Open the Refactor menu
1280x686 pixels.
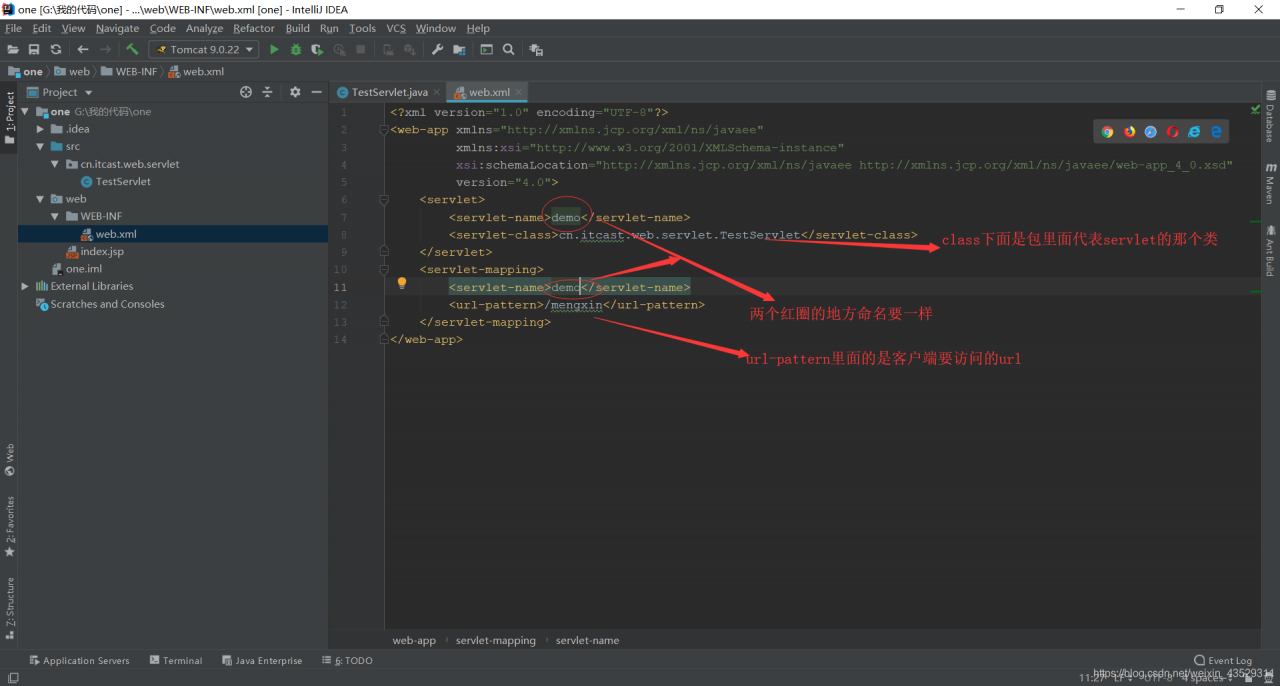(254, 28)
